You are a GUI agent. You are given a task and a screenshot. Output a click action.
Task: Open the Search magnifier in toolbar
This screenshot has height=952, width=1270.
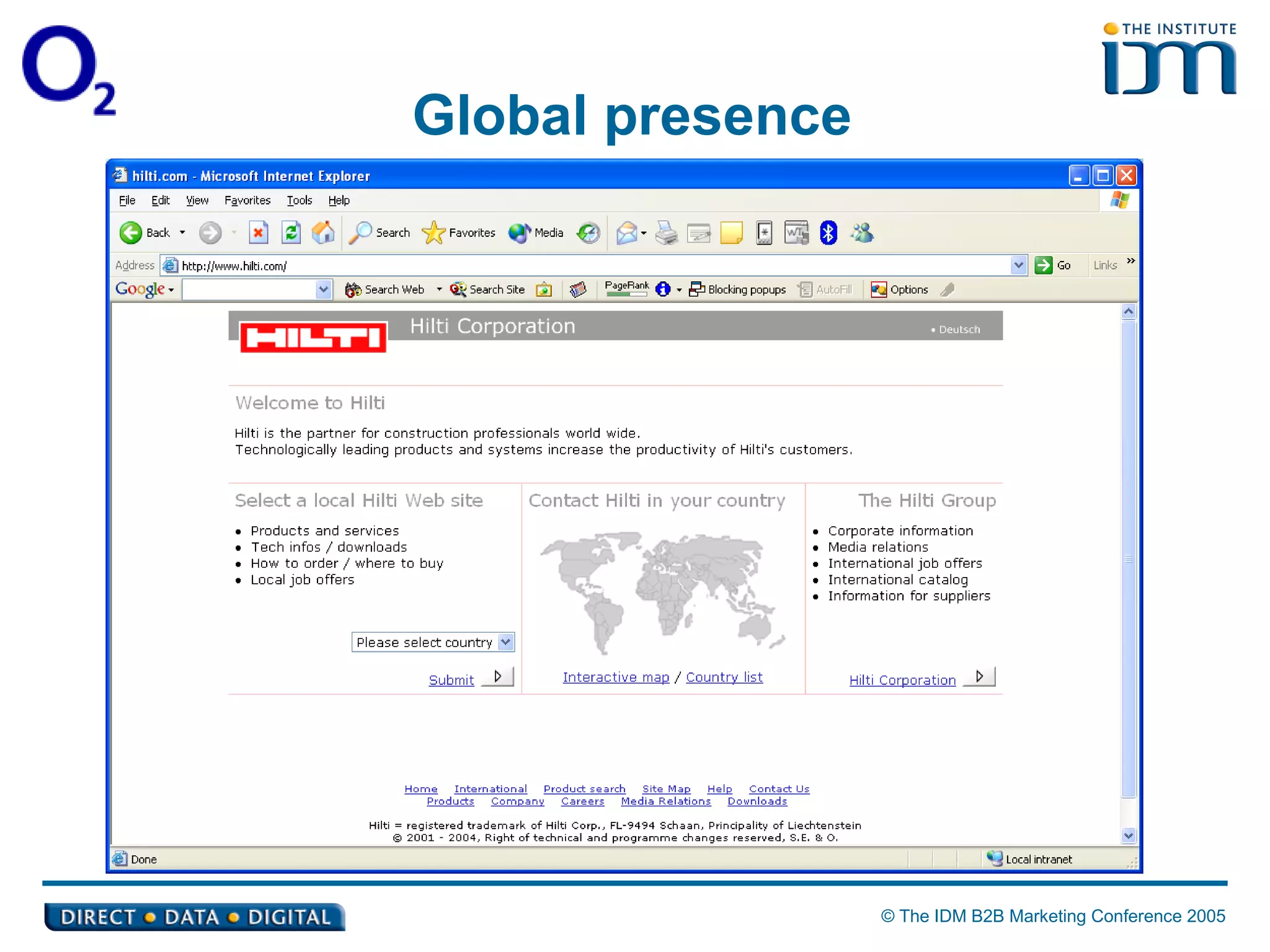pos(380,233)
